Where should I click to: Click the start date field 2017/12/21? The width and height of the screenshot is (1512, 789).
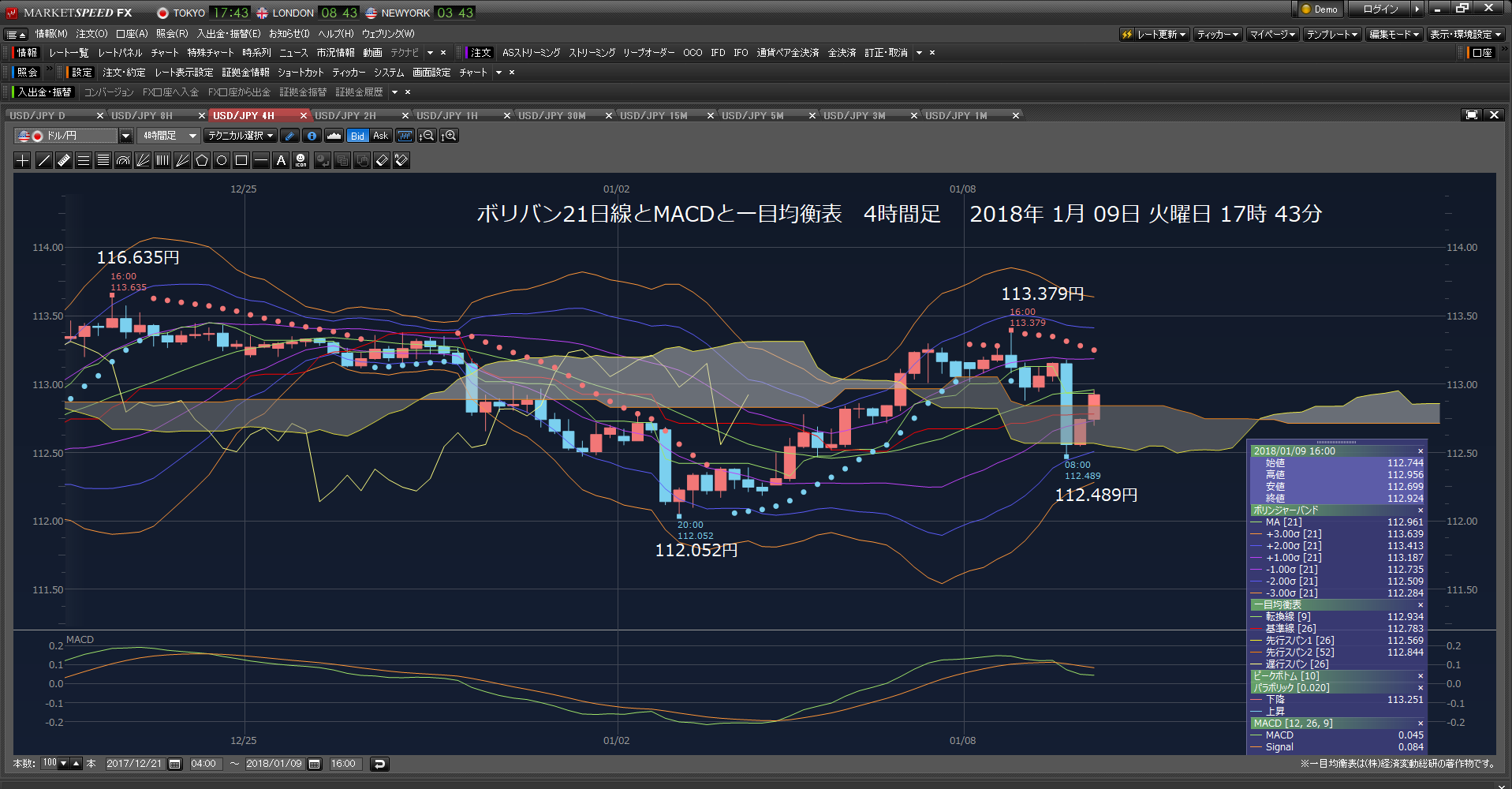(x=135, y=764)
